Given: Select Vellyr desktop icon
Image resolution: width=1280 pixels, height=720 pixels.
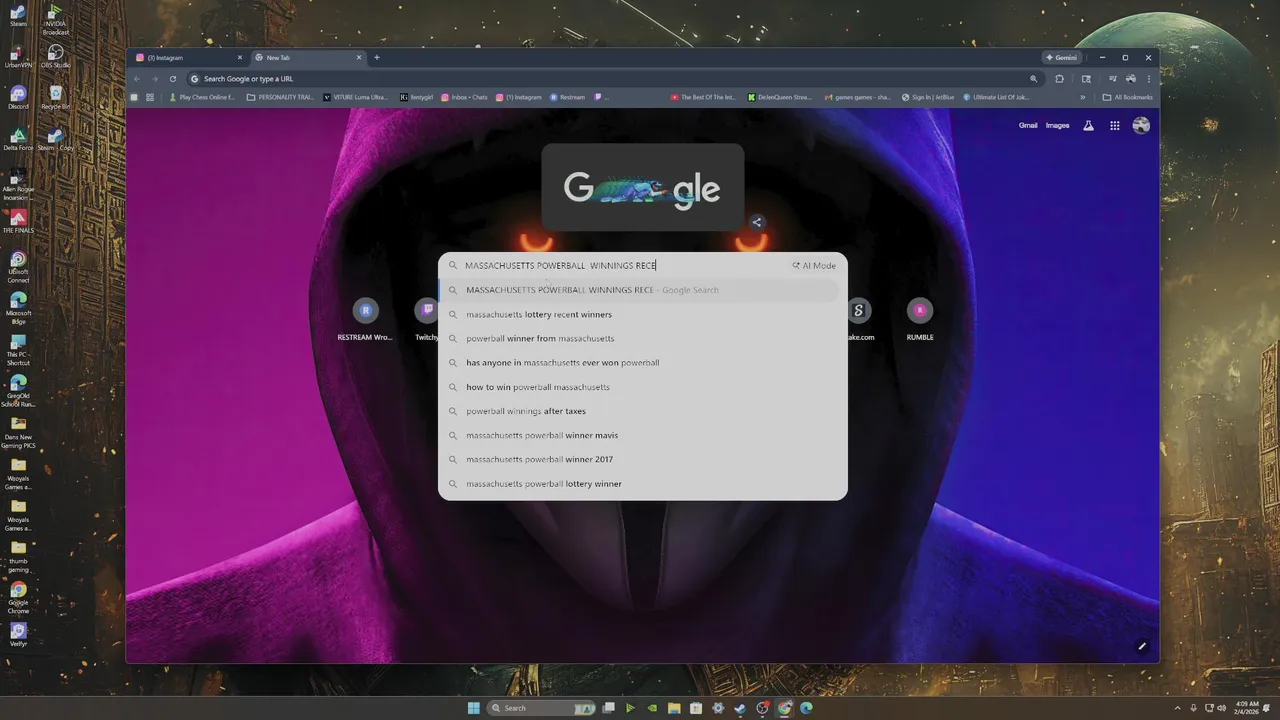Looking at the screenshot, I should (x=18, y=634).
